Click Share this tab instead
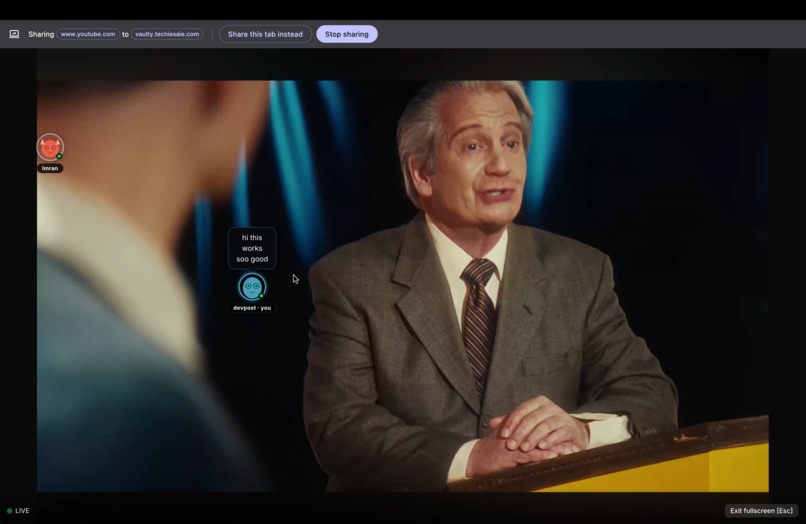The image size is (806, 524). coord(265,34)
